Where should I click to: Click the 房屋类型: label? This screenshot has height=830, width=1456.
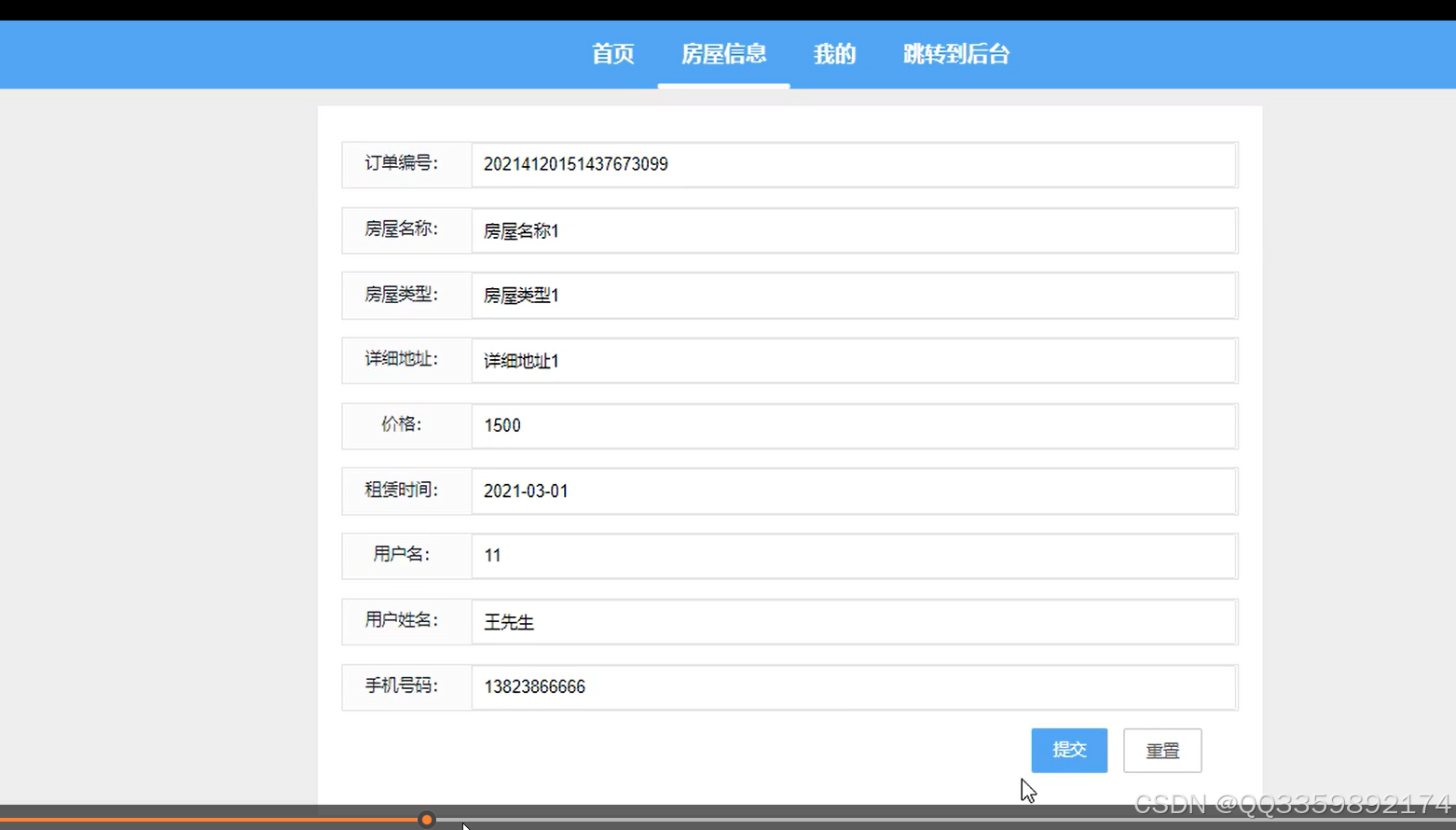[x=402, y=294]
